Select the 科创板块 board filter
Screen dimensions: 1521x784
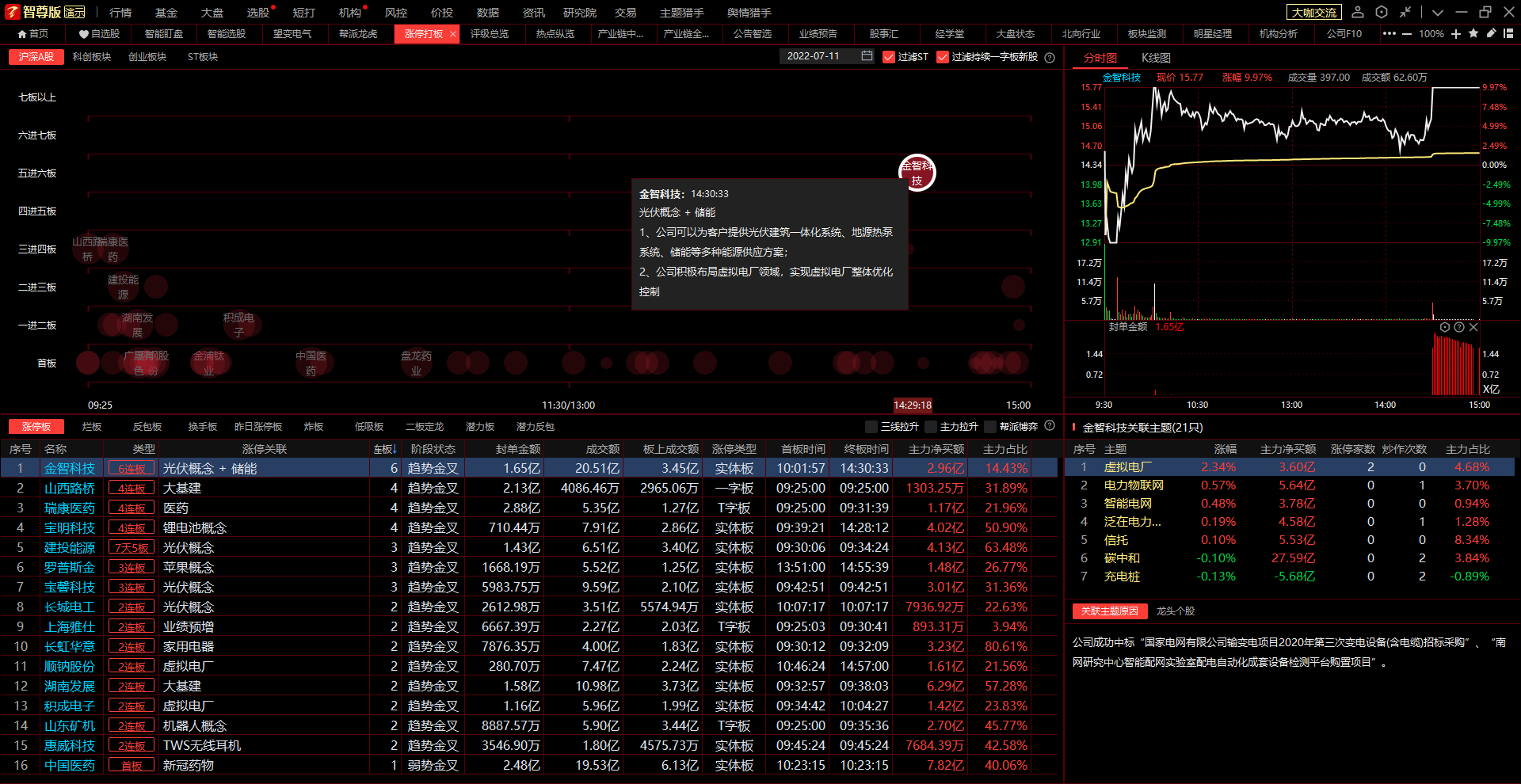click(92, 57)
